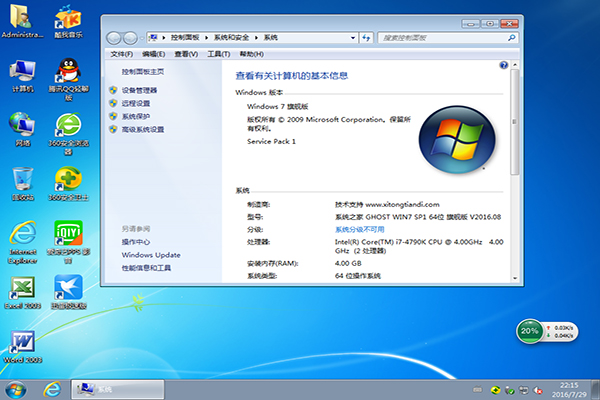The image size is (600, 400).
Task: Go to 控制面板主页 link
Action: [x=143, y=72]
